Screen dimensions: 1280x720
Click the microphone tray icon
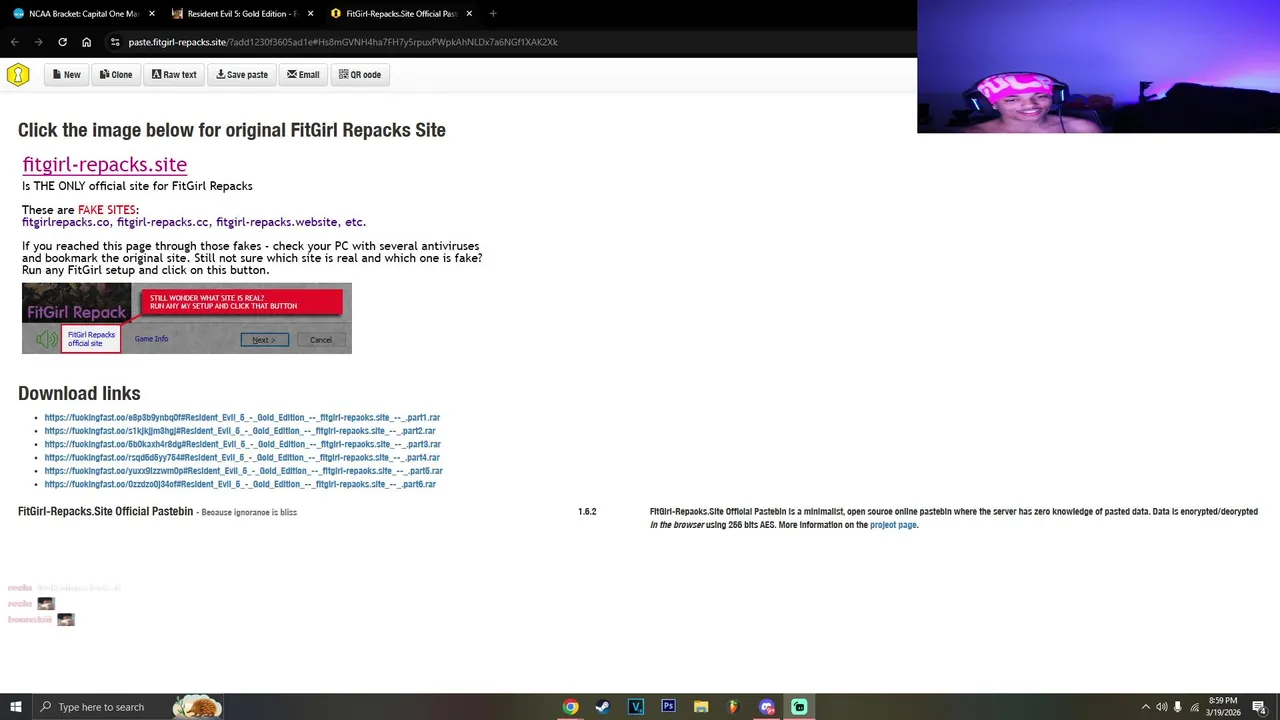point(1178,707)
